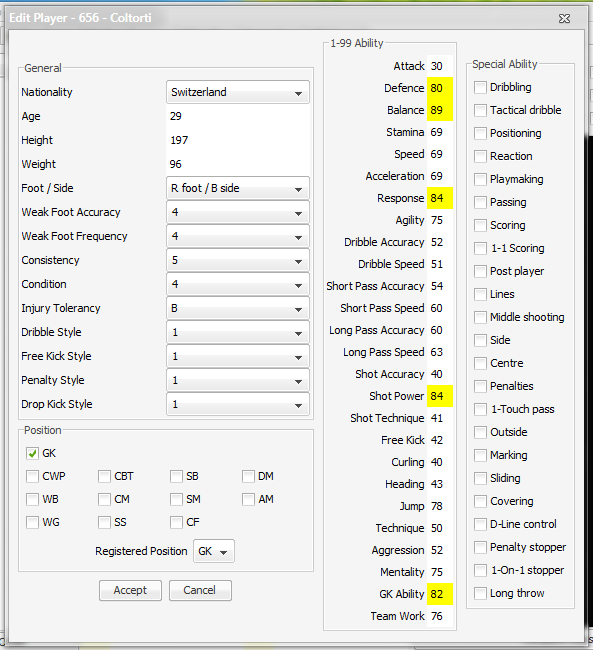Close the Edit Player dialog
593x650 pixels.
click(564, 18)
